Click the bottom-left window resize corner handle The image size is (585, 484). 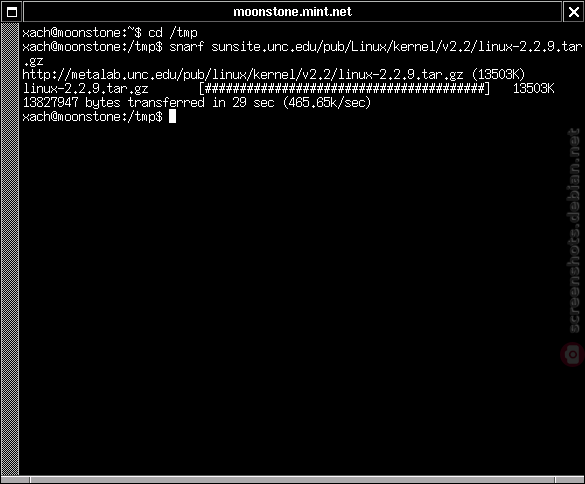pyautogui.click(x=16, y=480)
